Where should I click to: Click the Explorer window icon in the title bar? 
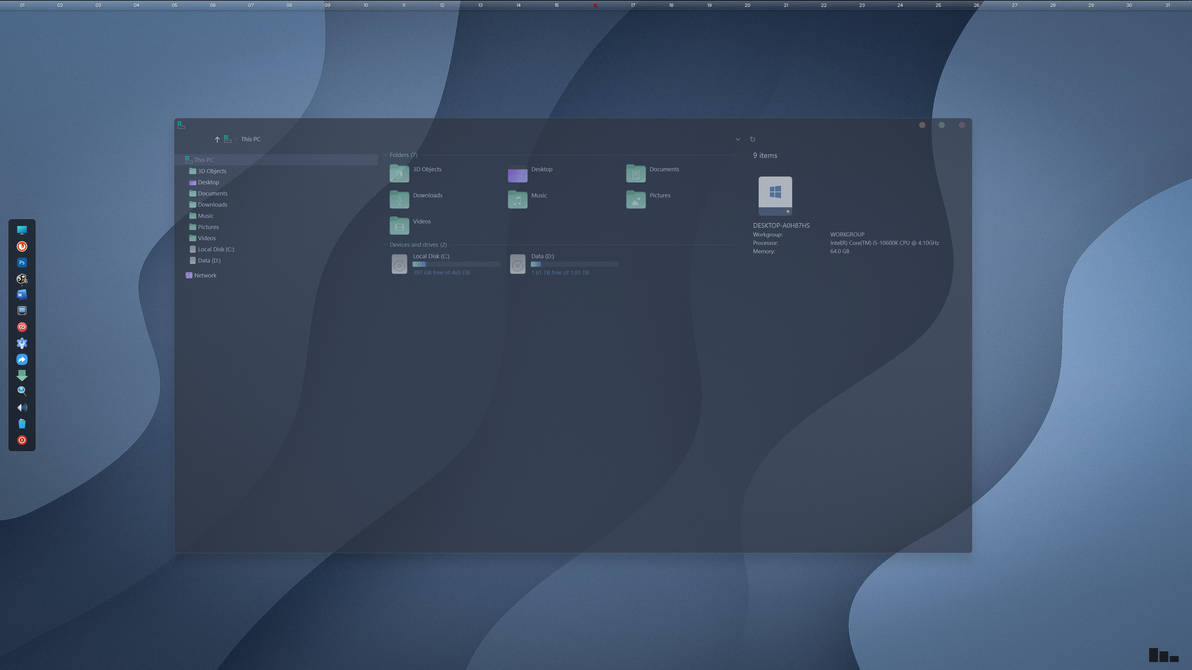tap(181, 125)
